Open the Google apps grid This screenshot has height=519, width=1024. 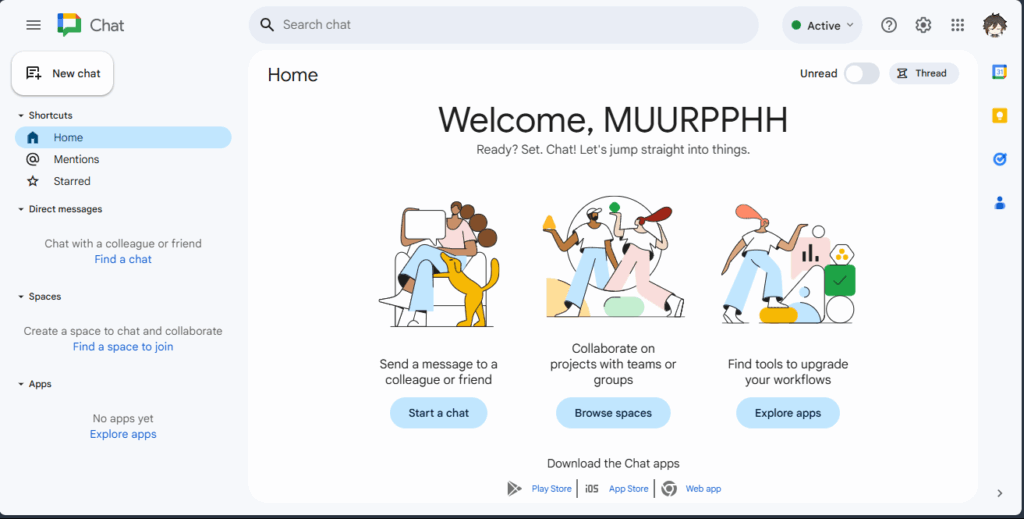tap(957, 25)
